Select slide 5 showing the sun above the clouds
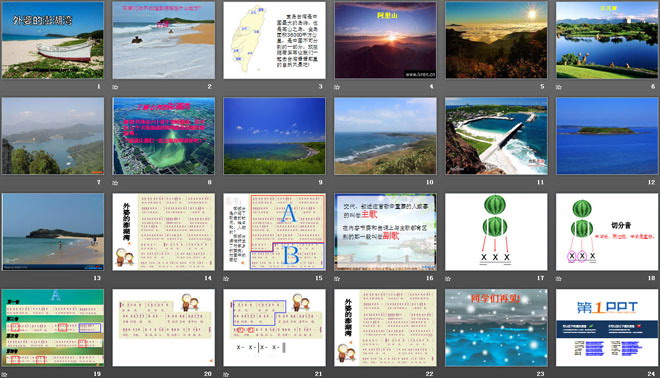This screenshot has width=660, height=378. (496, 40)
